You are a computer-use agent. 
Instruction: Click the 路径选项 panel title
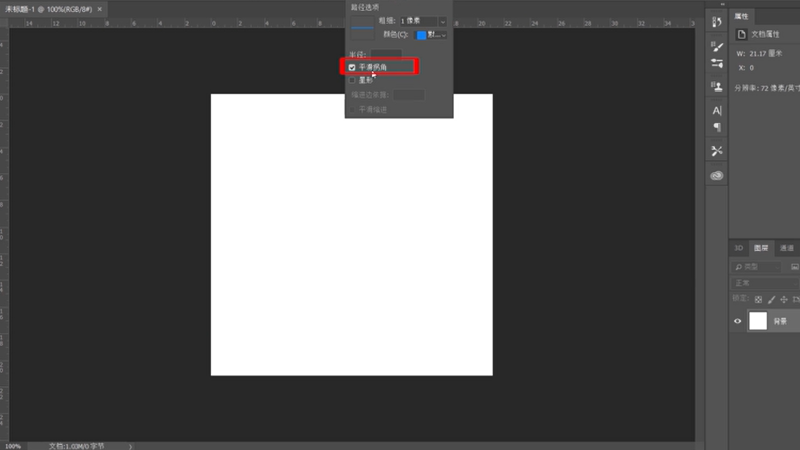tap(364, 7)
